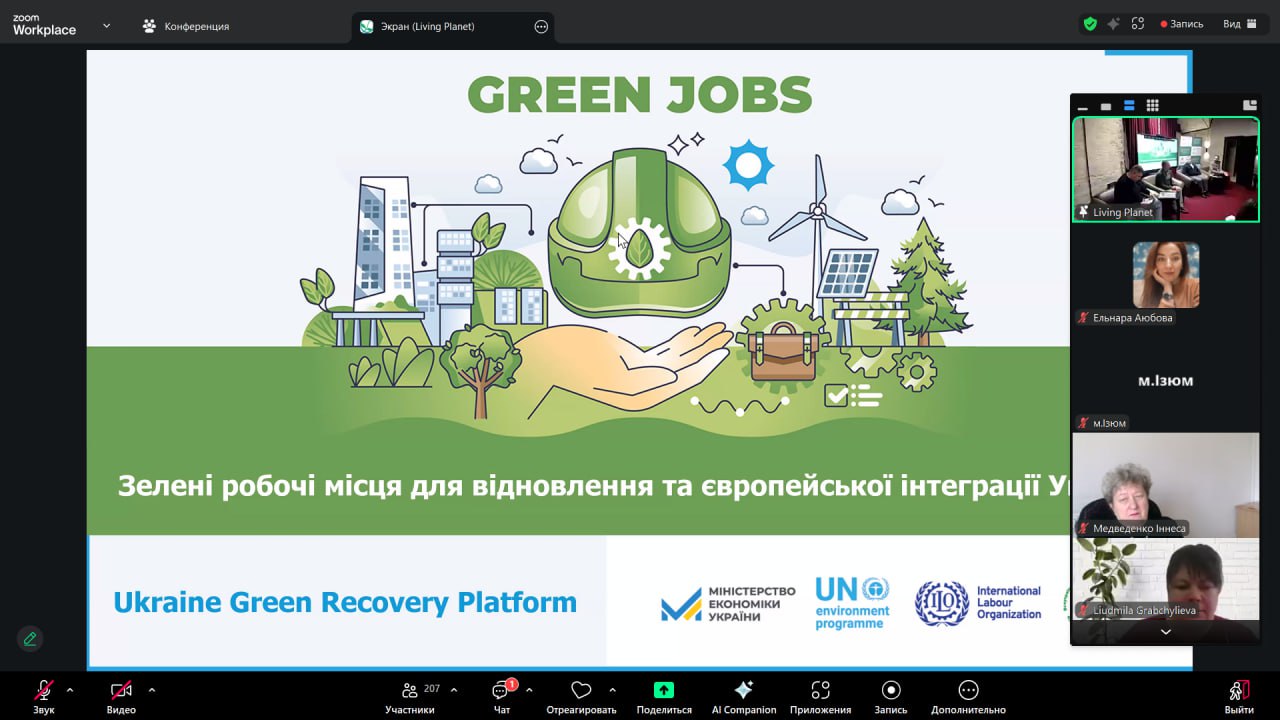Click the Медведенко Іннеса name label
Image resolution: width=1280 pixels, height=720 pixels.
point(1140,528)
